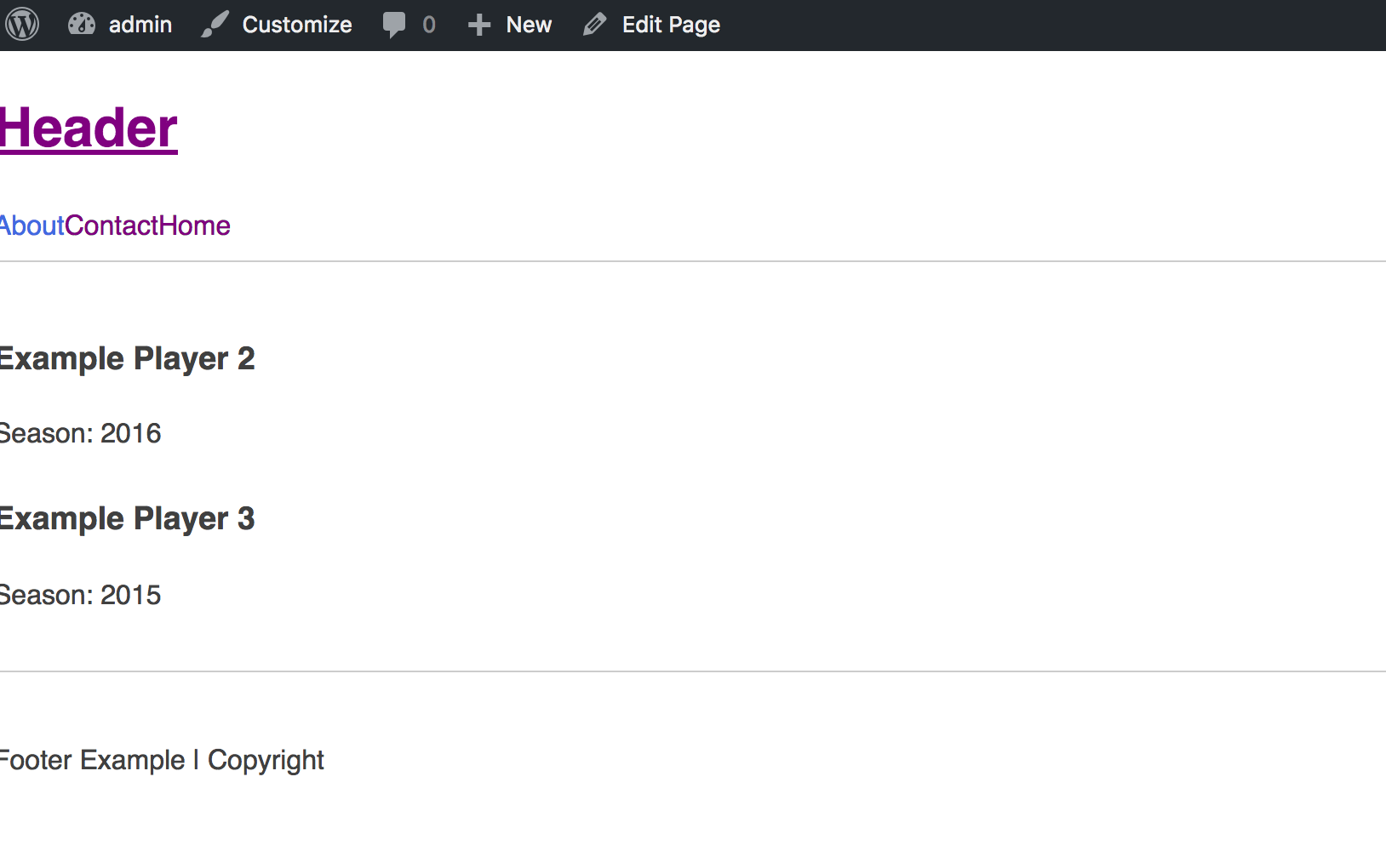Viewport: 1386px width, 868px height.
Task: Click the Footer Example | Copyright text
Action: coord(162,760)
